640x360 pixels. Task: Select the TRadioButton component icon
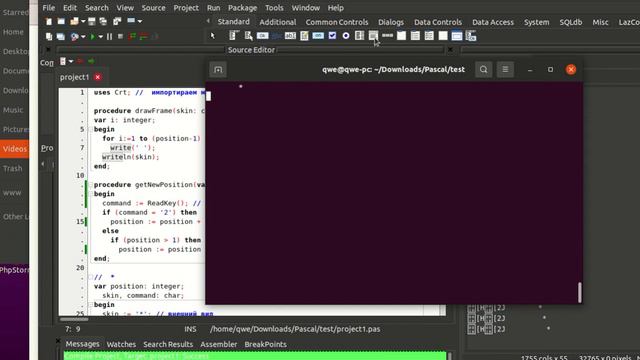pyautogui.click(x=346, y=36)
